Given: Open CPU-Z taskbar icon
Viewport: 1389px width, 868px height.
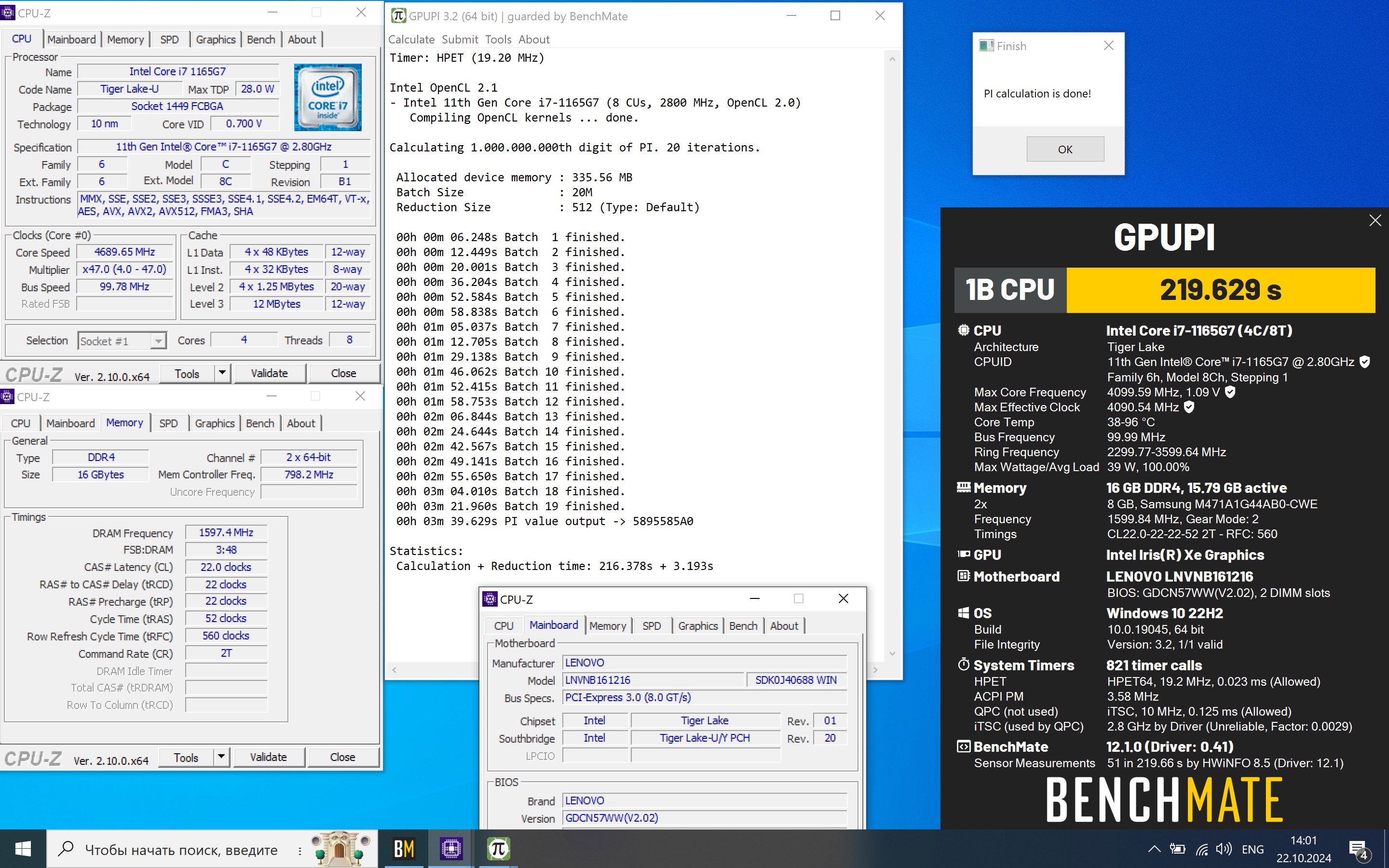Looking at the screenshot, I should pyautogui.click(x=451, y=849).
